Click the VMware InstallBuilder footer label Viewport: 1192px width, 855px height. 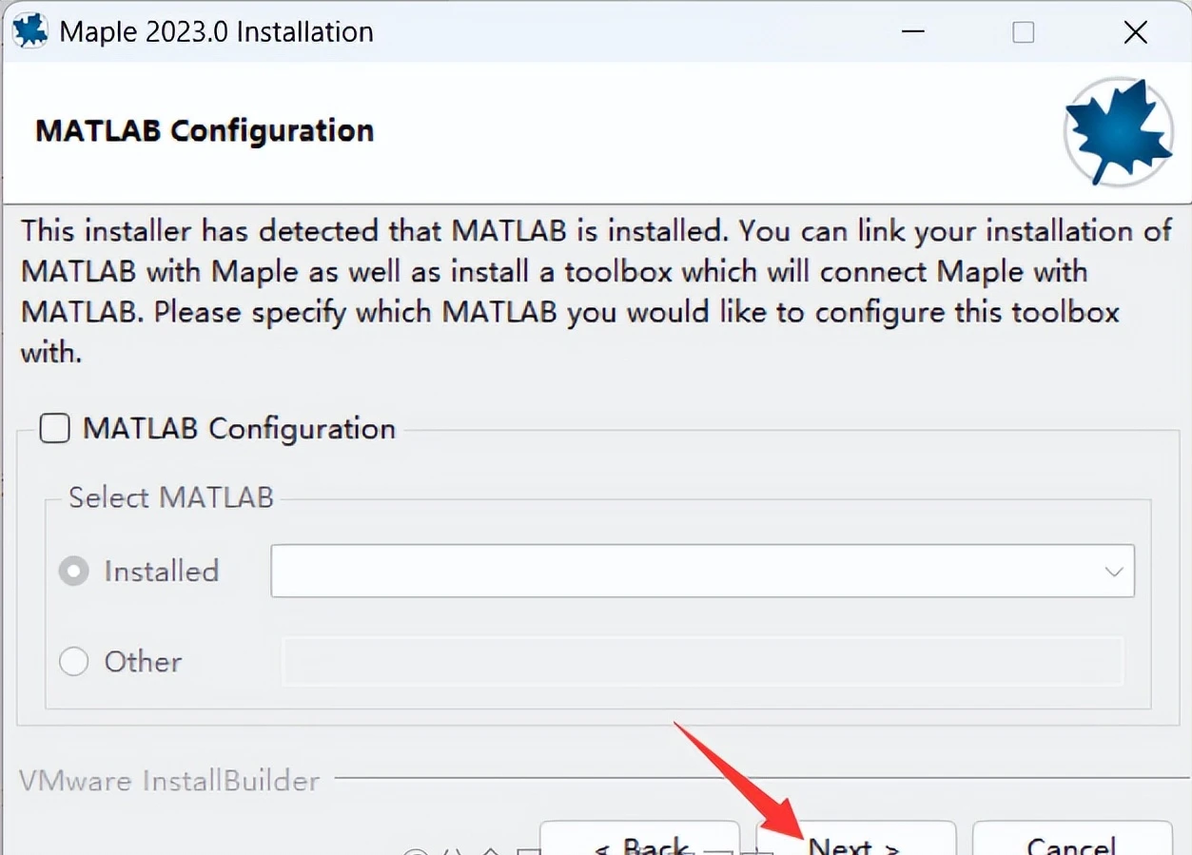pyautogui.click(x=170, y=781)
